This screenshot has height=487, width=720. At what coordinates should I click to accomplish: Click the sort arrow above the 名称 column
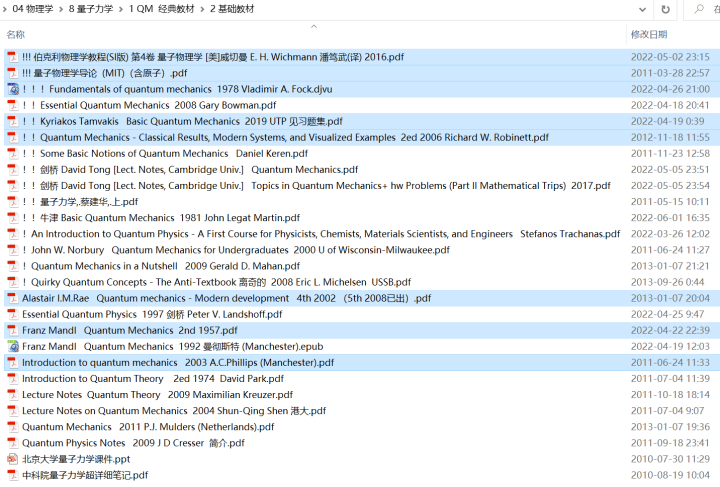314,26
